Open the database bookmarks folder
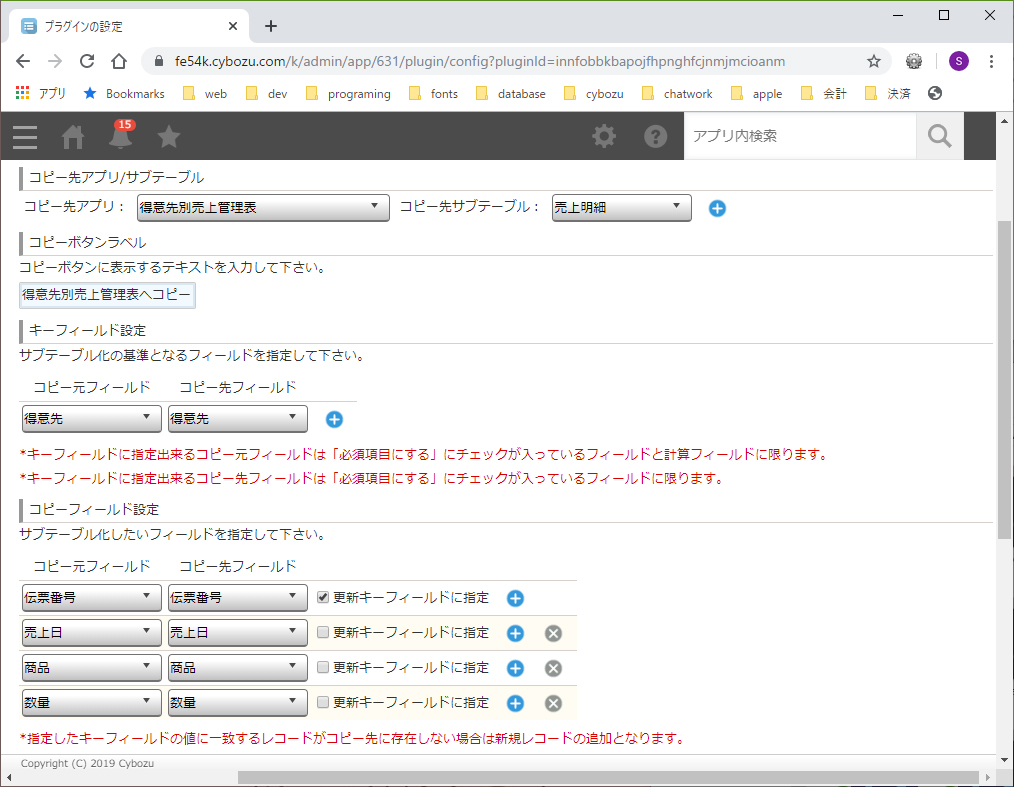 pyautogui.click(x=511, y=94)
